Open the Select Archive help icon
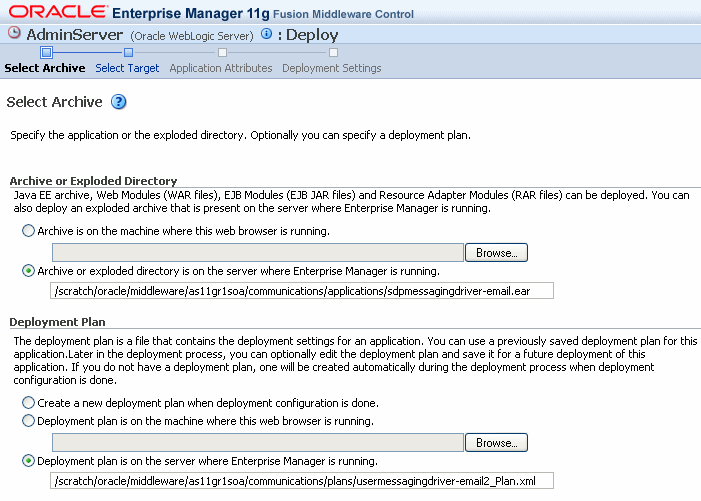 [118, 102]
